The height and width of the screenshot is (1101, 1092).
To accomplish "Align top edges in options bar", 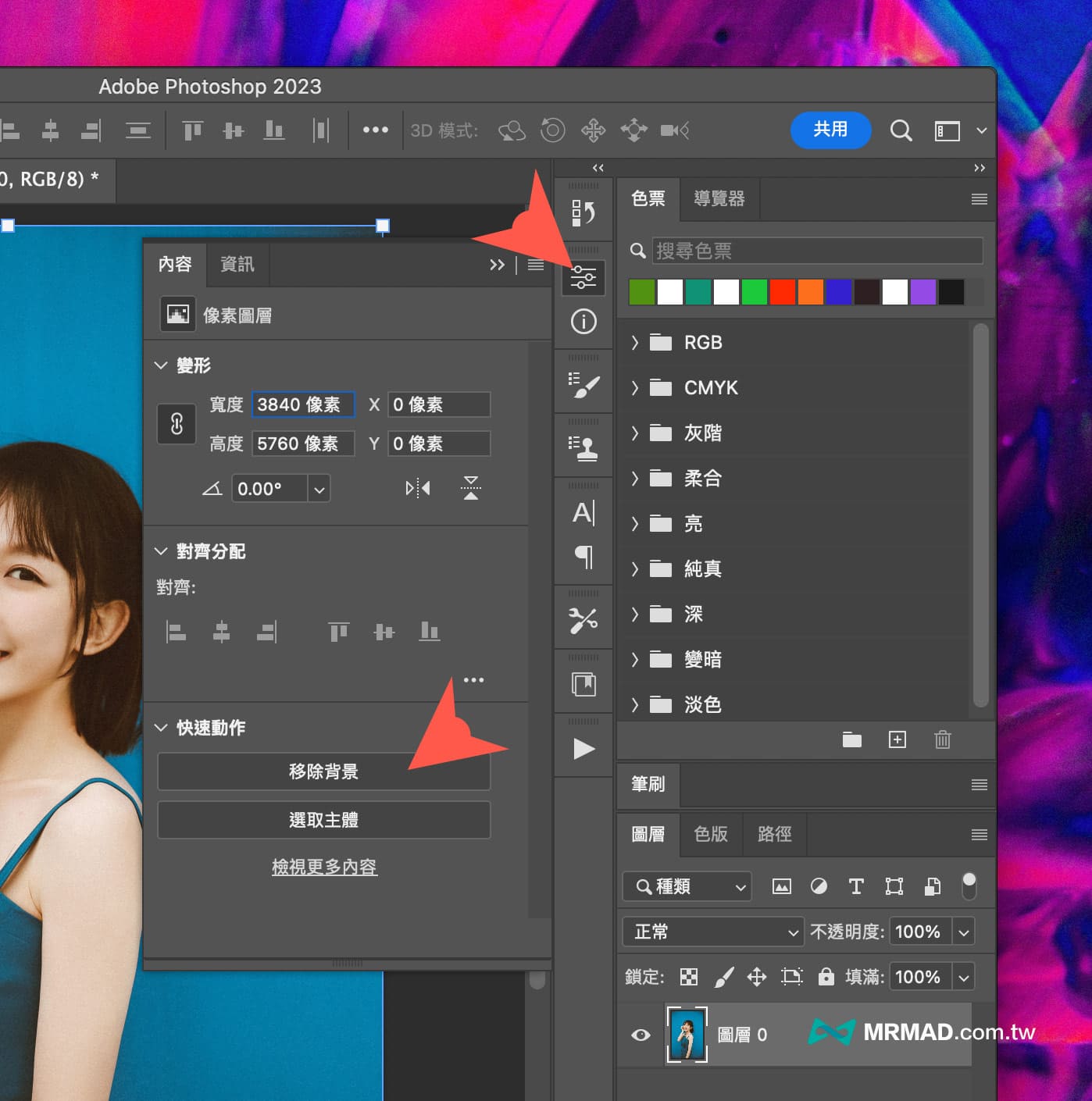I will [192, 130].
